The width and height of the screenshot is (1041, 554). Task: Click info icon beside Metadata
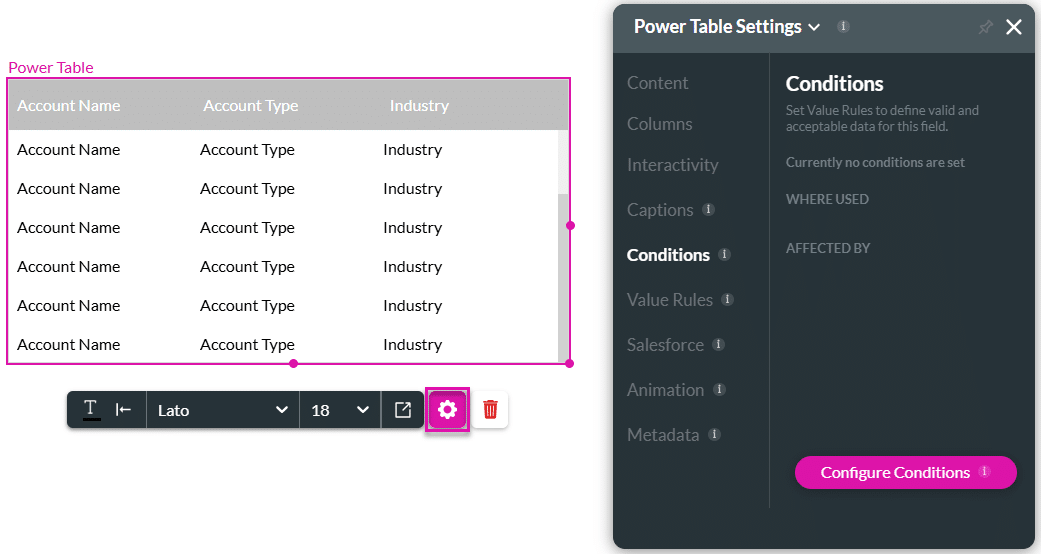tap(714, 434)
